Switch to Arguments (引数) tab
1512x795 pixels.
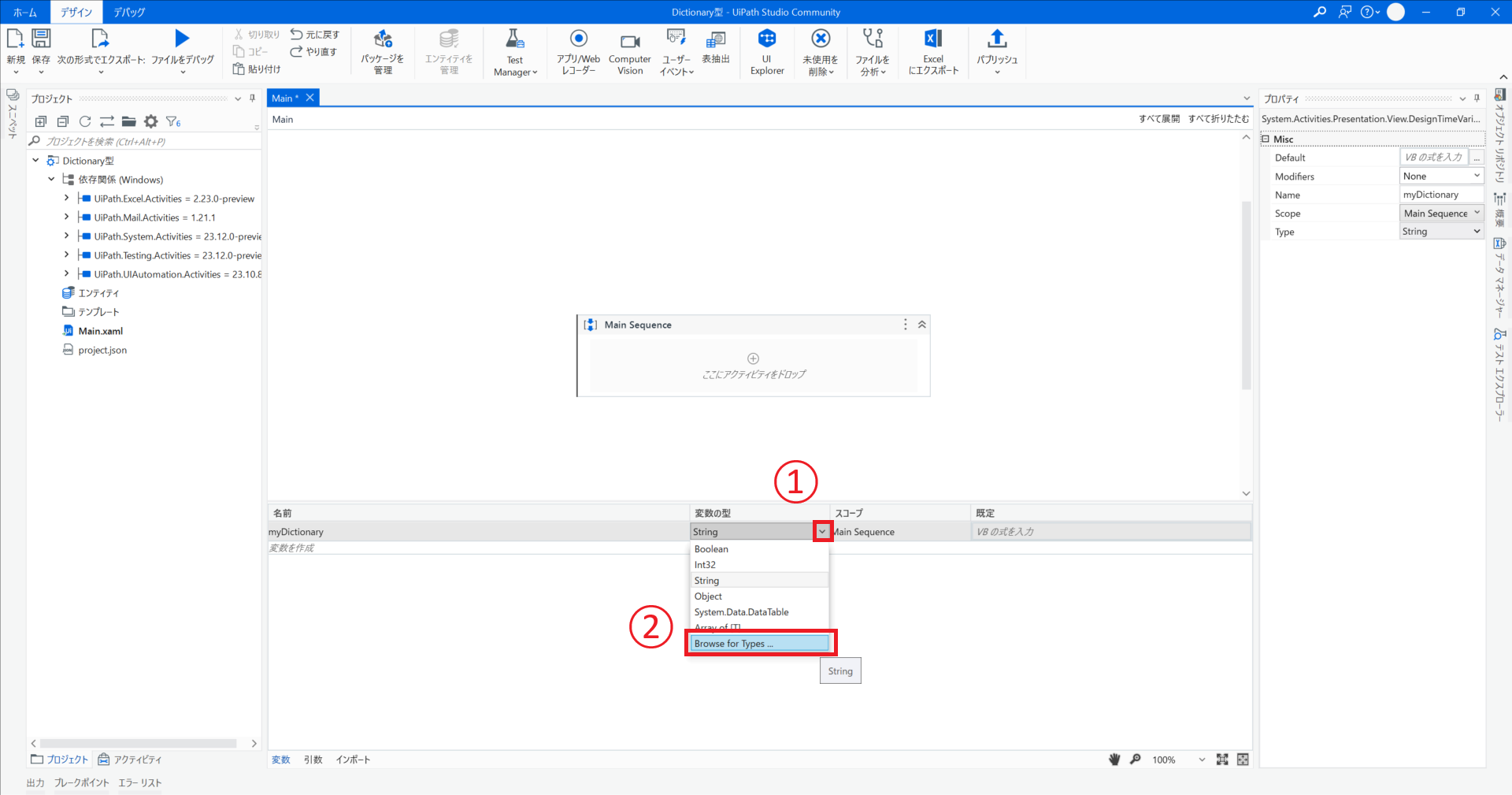313,760
